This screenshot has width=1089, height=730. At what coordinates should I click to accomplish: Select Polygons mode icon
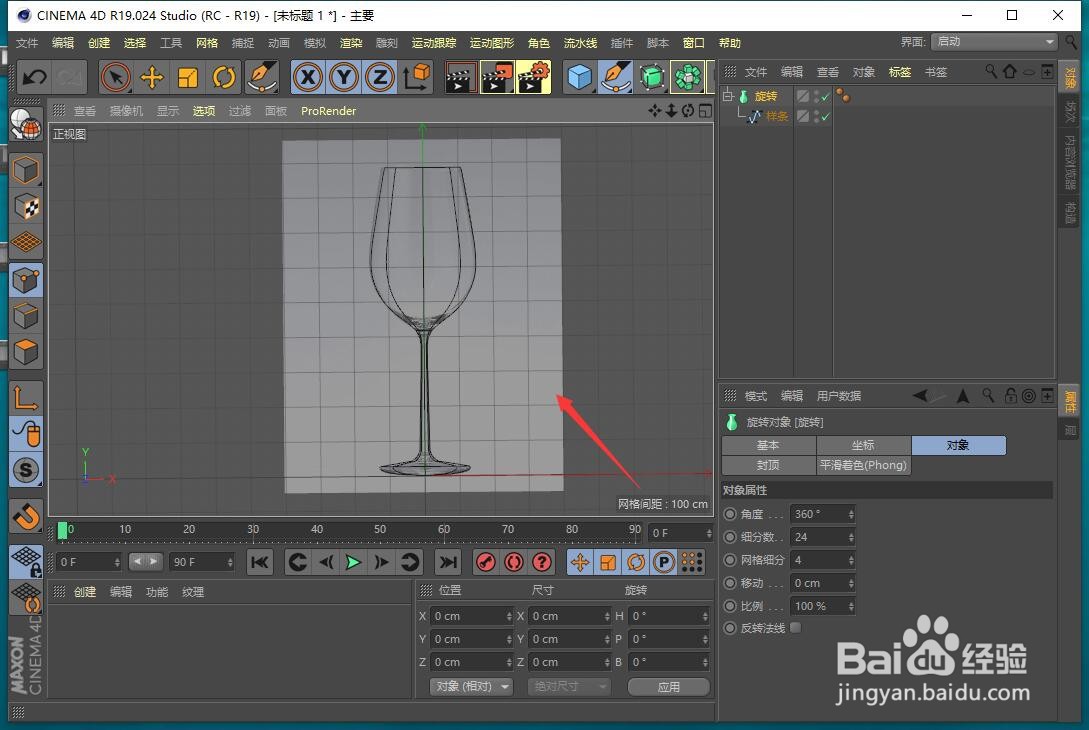coord(26,352)
